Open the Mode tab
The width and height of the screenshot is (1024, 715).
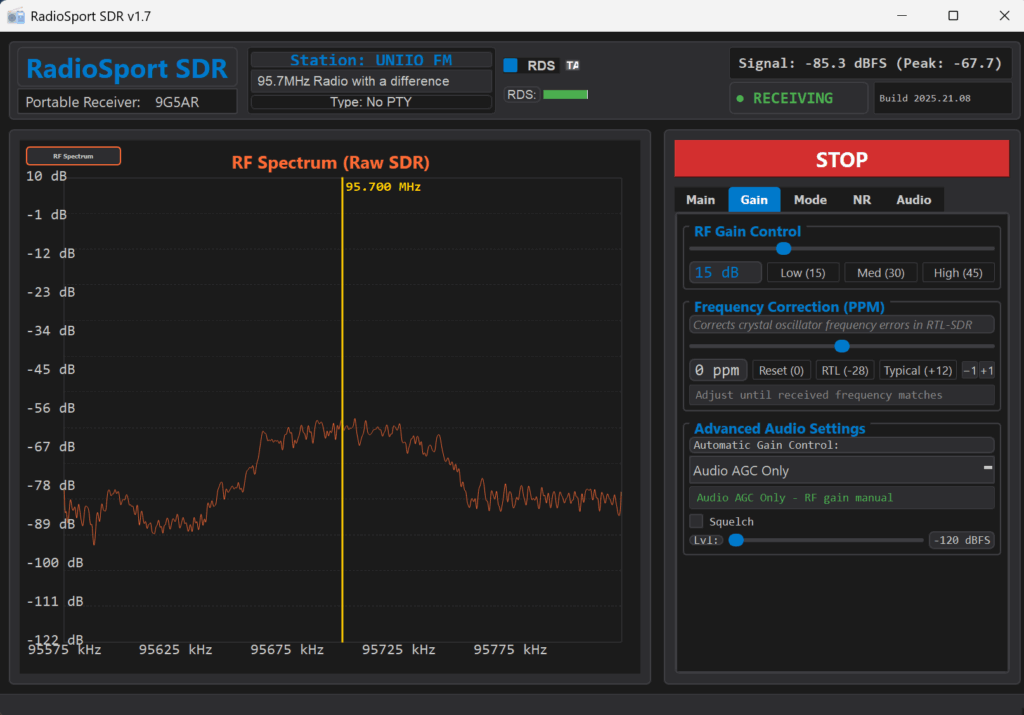pos(810,200)
